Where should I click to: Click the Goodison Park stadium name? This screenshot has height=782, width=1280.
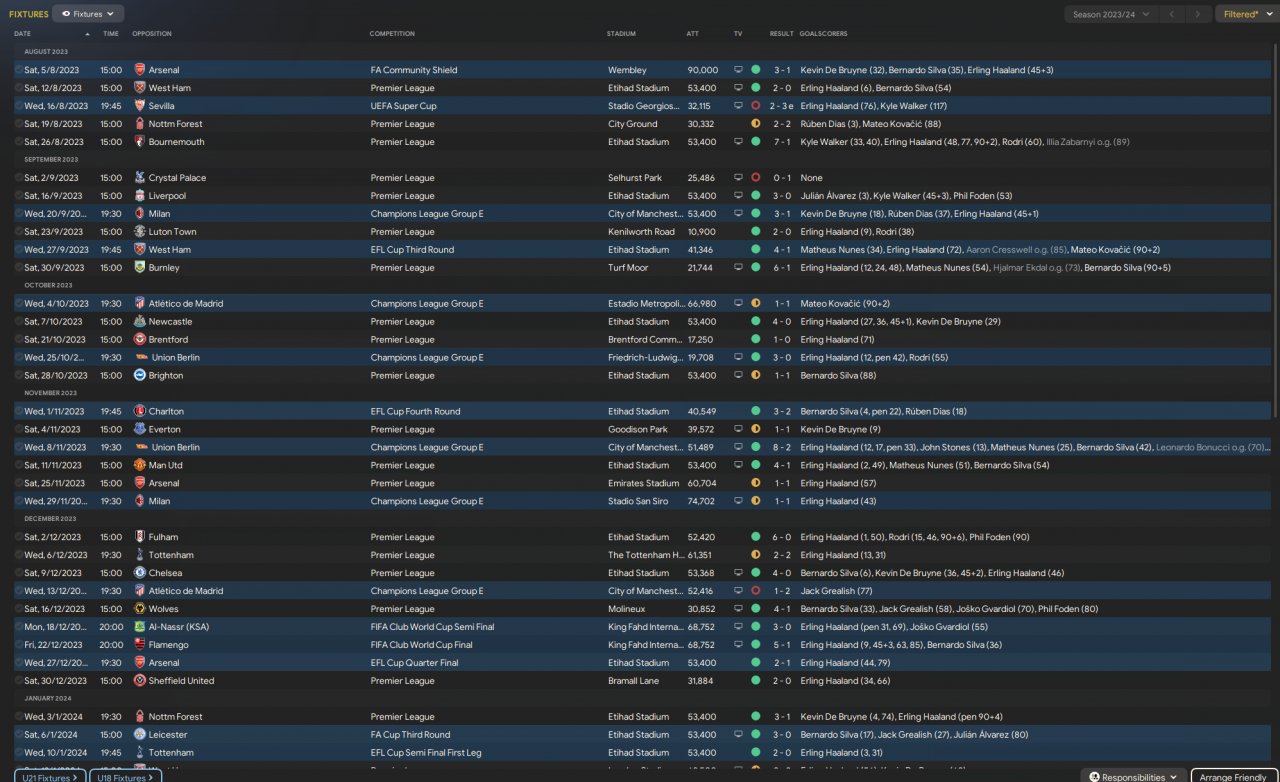638,430
